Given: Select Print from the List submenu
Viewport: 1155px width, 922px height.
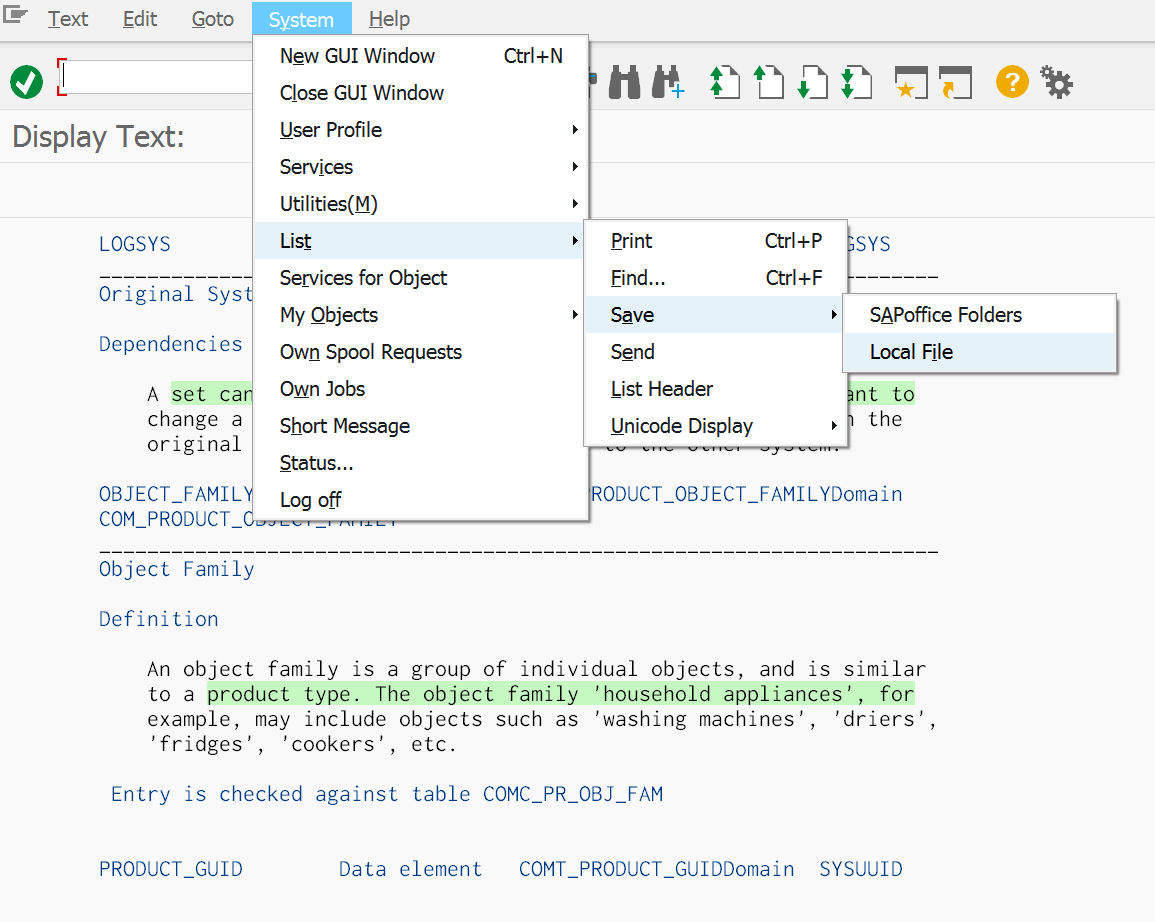Looking at the screenshot, I should pyautogui.click(x=632, y=241).
